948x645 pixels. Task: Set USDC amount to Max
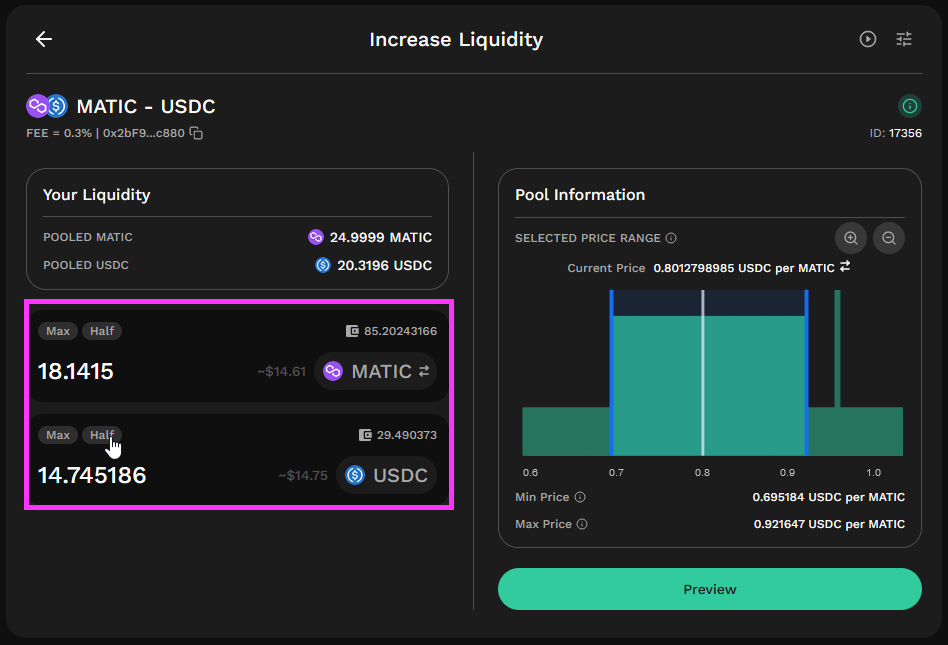[58, 435]
